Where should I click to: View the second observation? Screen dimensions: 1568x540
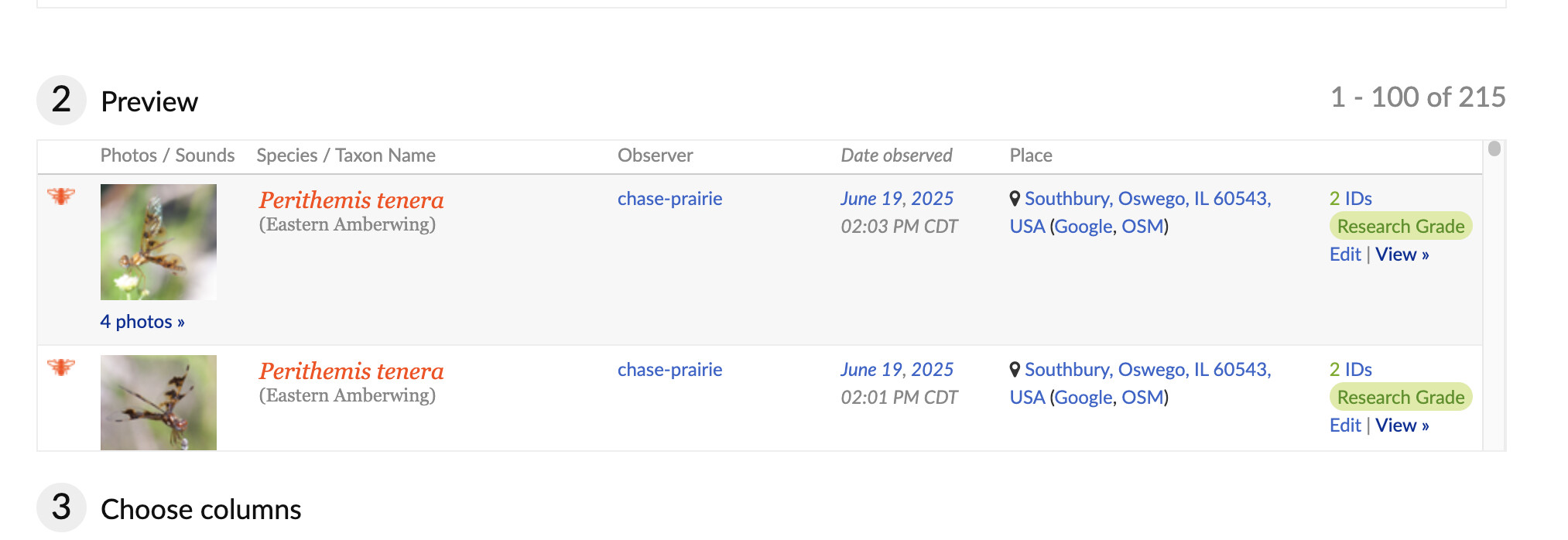1402,426
